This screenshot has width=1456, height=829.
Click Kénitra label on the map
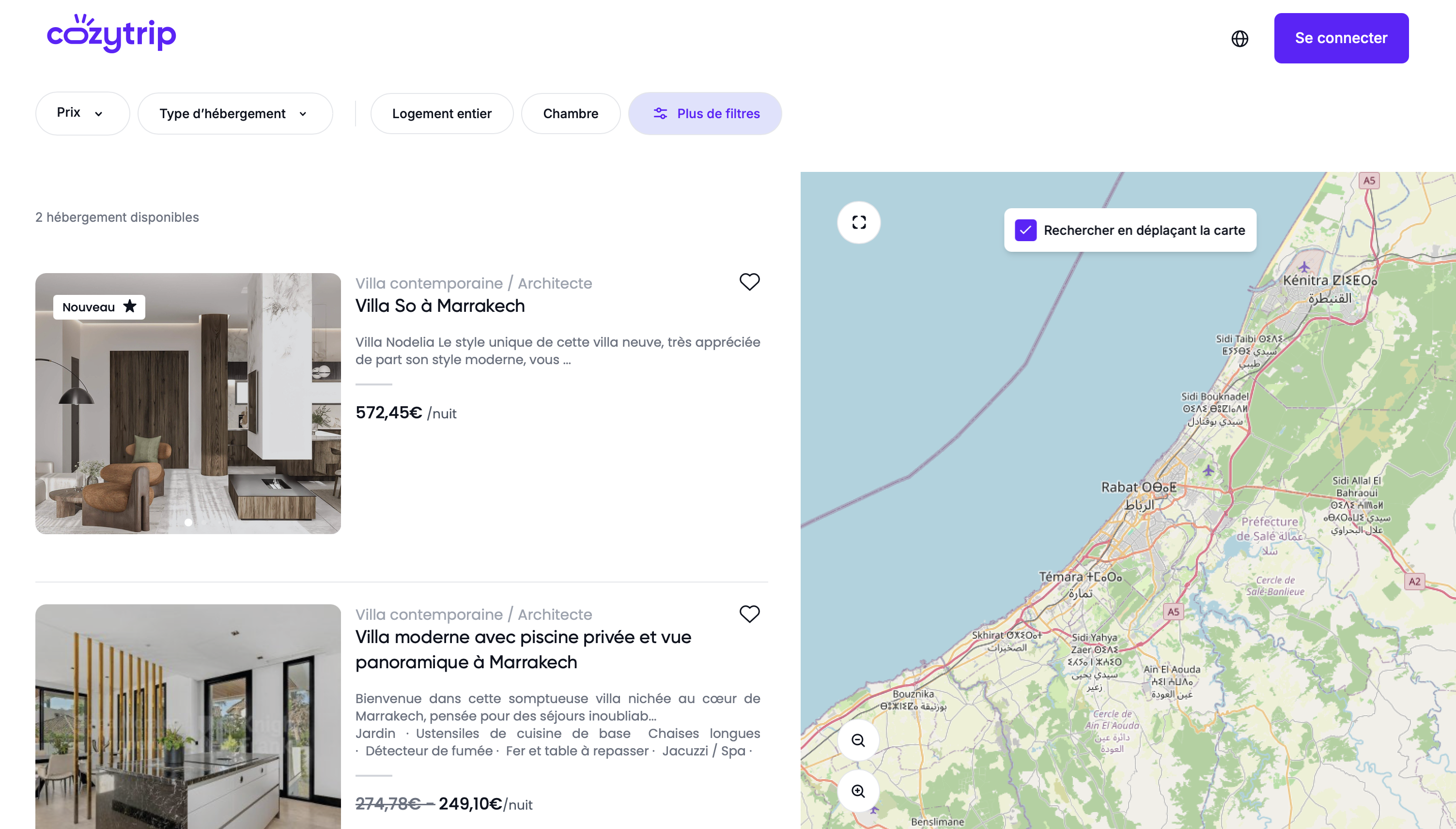tap(1330, 288)
